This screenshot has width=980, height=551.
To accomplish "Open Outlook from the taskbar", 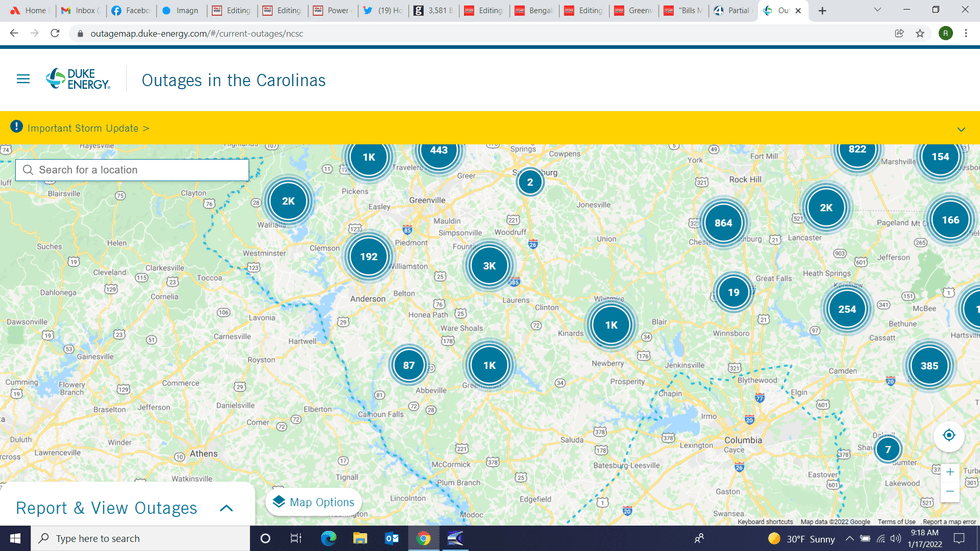I will point(392,539).
